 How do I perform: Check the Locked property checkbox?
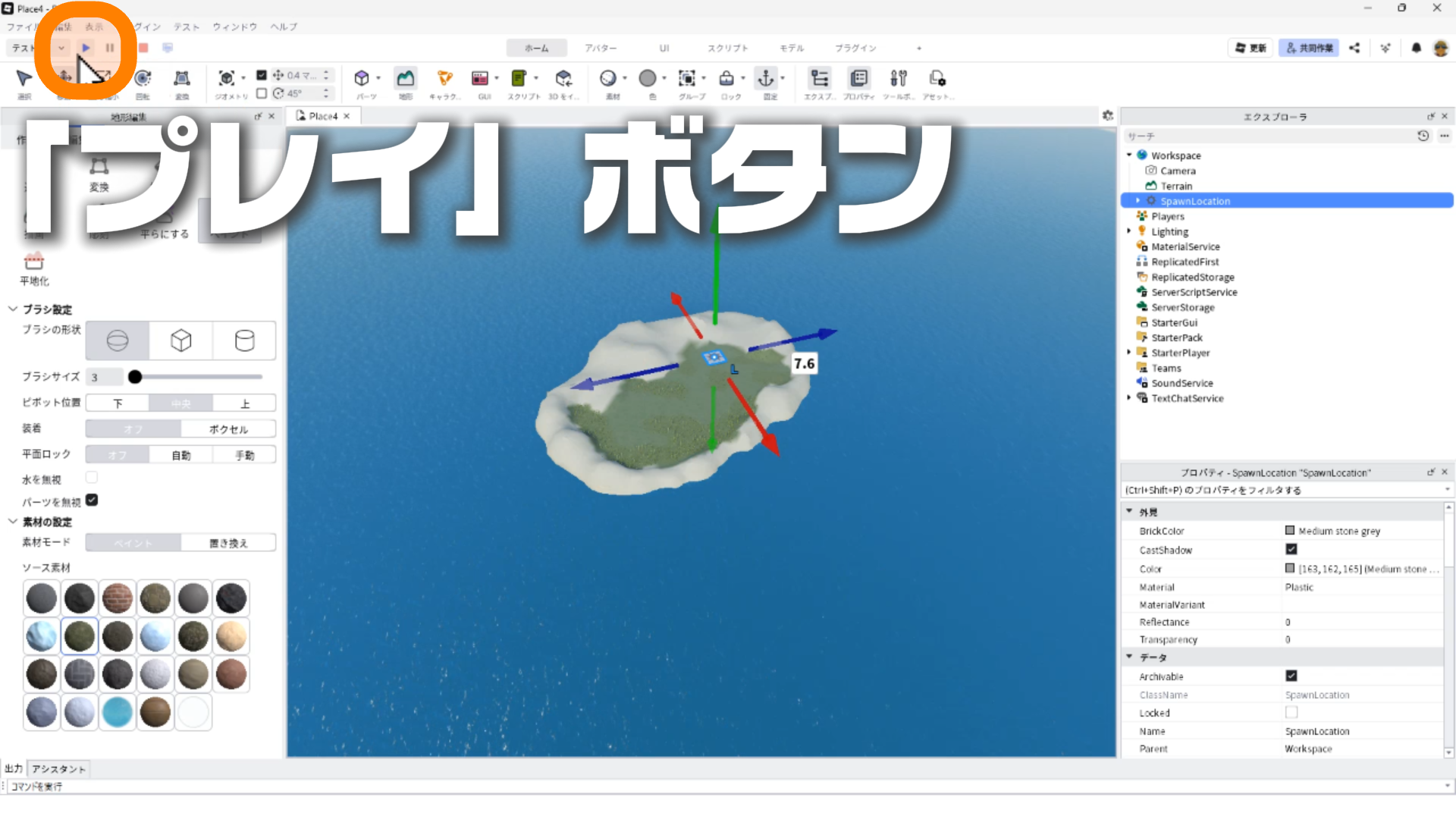pyautogui.click(x=1291, y=712)
